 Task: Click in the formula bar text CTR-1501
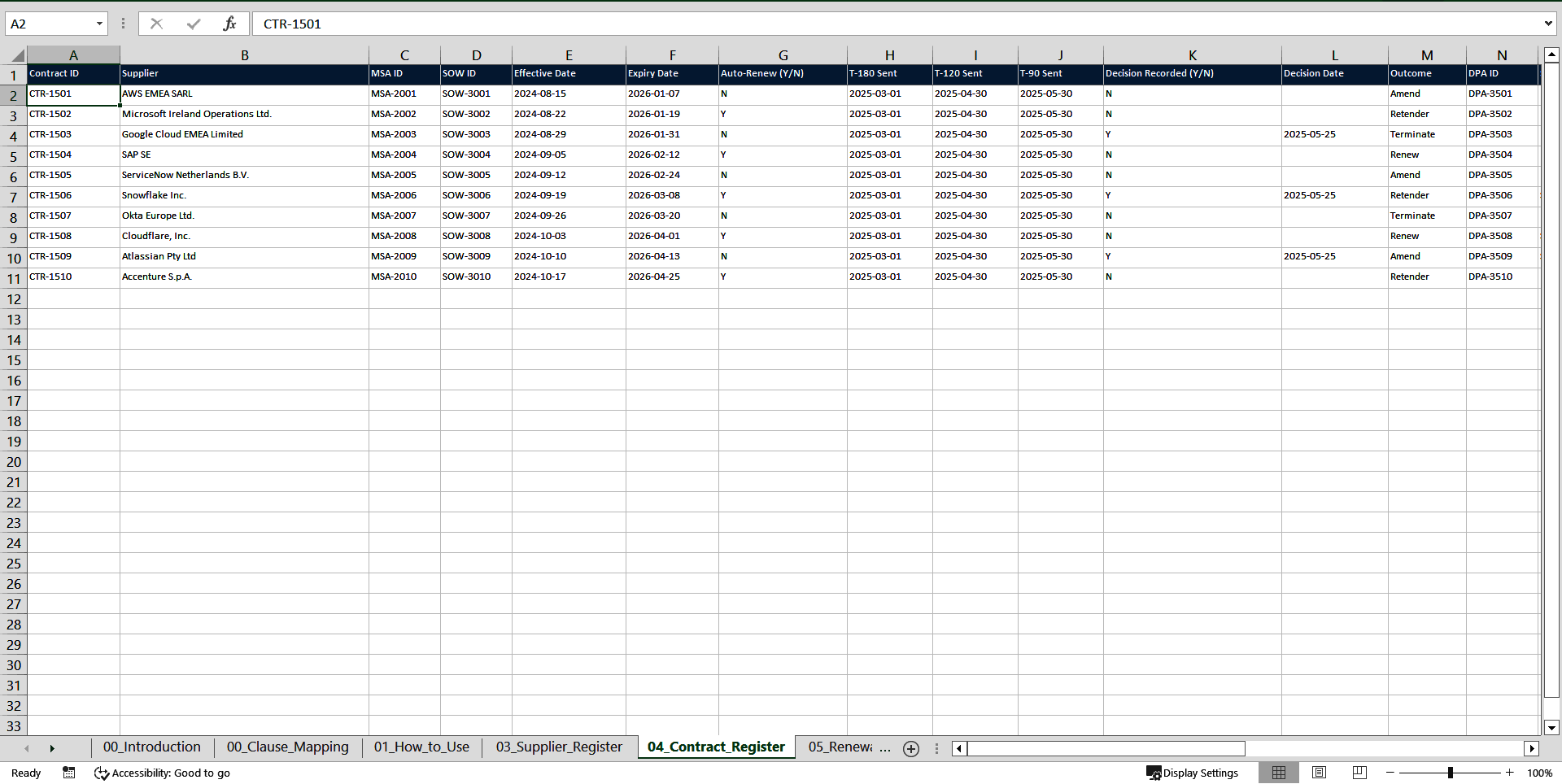tap(292, 24)
